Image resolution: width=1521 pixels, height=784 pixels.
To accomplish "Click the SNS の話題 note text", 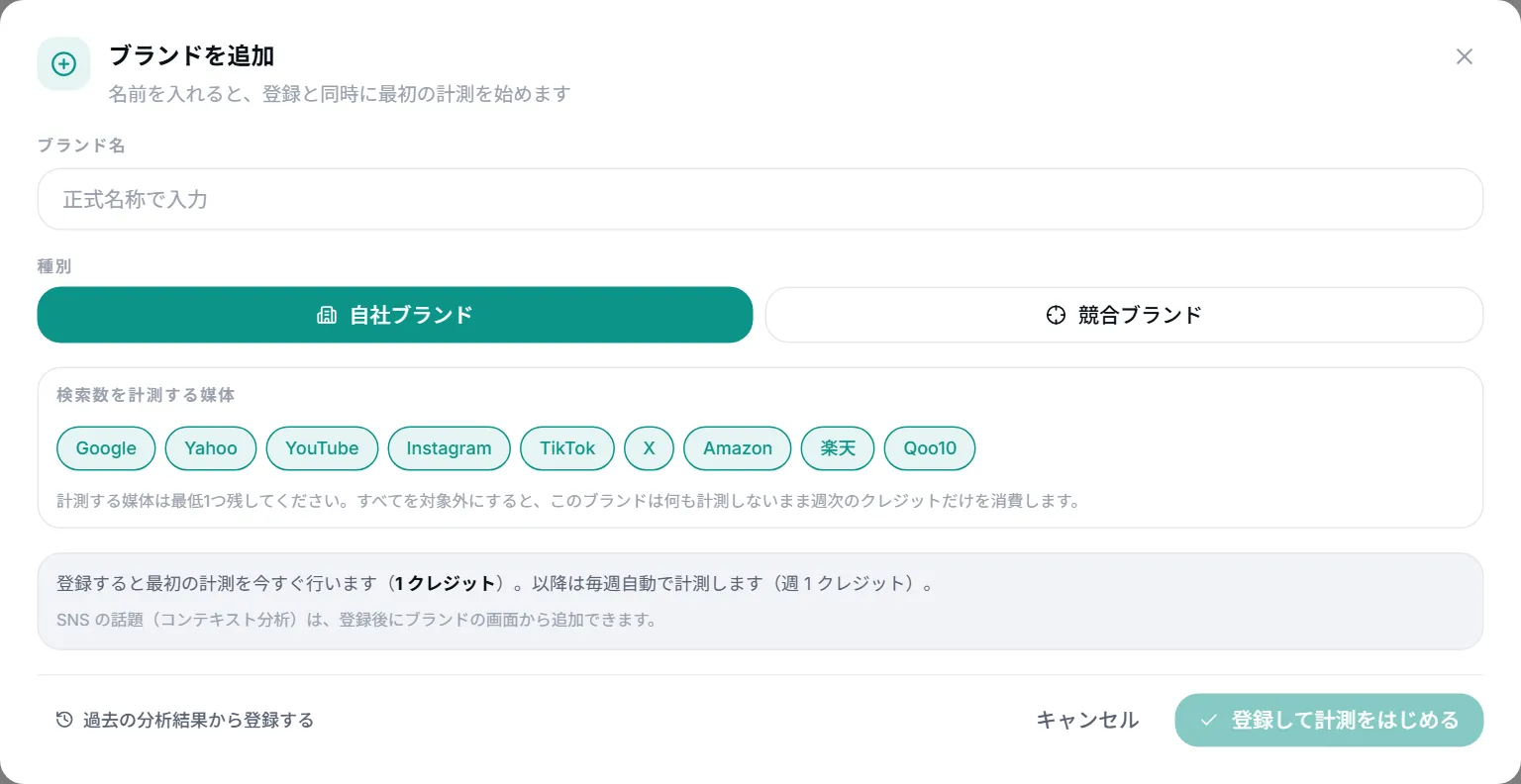I will point(356,620).
